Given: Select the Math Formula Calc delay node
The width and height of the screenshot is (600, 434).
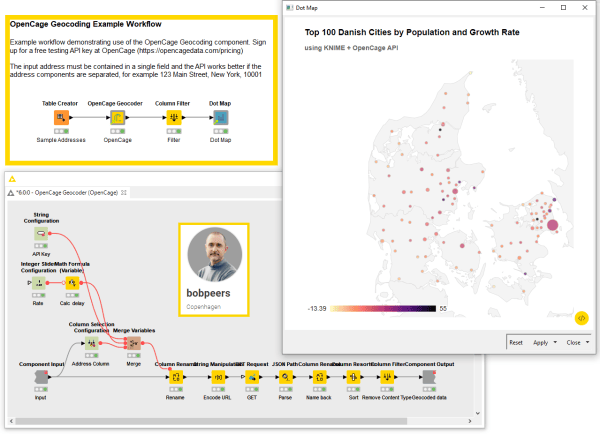Looking at the screenshot, I should (x=72, y=283).
